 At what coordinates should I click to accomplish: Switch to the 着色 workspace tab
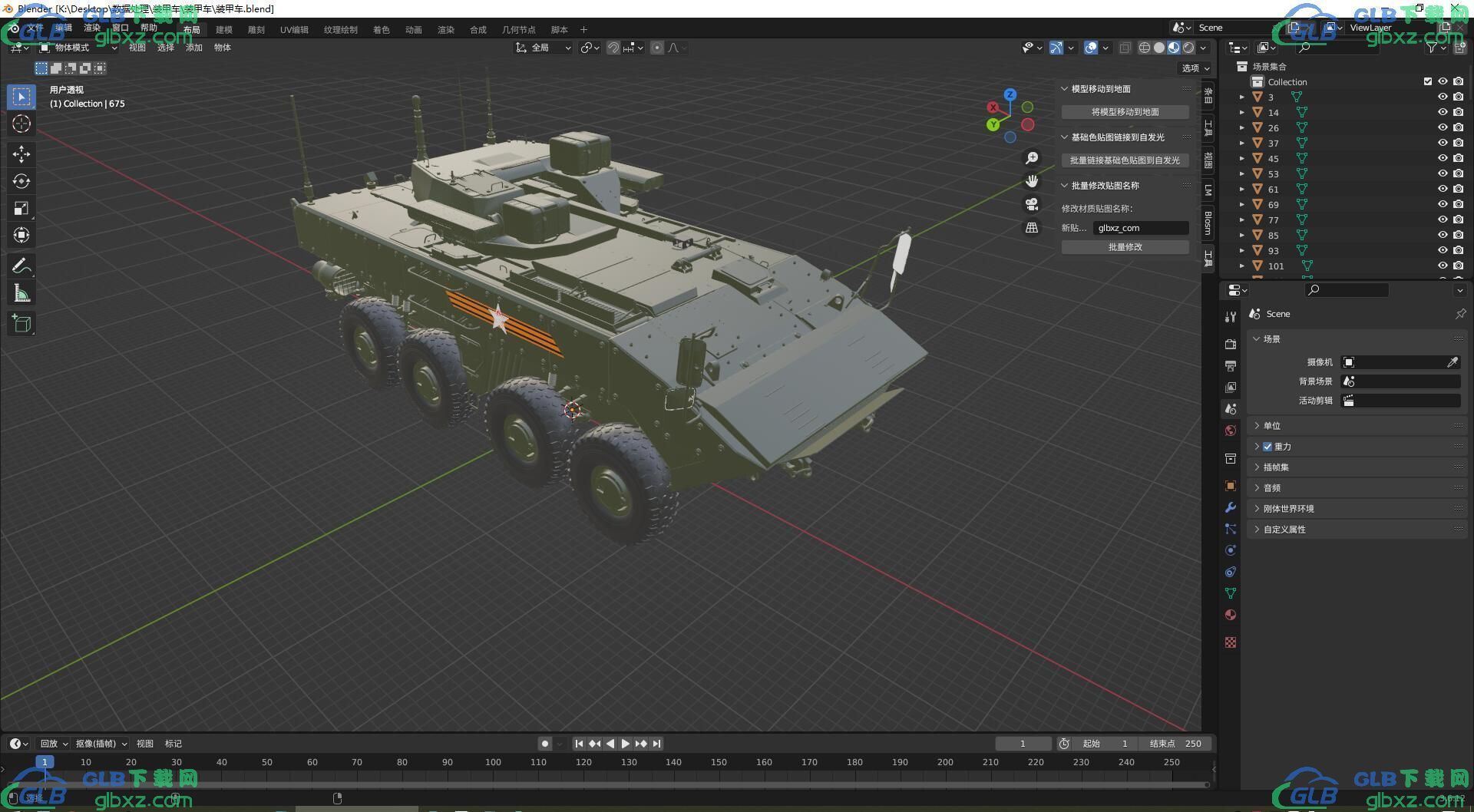click(x=382, y=30)
